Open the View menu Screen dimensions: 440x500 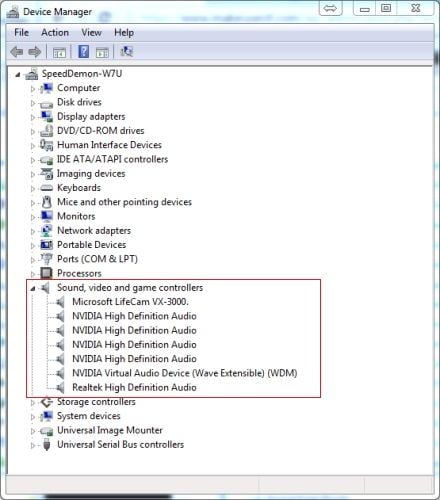click(x=91, y=33)
